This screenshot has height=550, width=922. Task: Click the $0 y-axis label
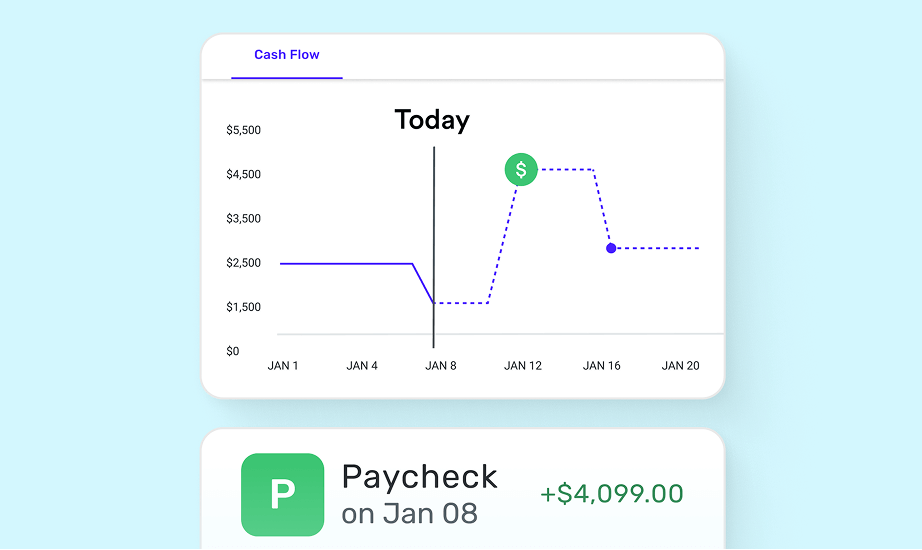click(233, 351)
